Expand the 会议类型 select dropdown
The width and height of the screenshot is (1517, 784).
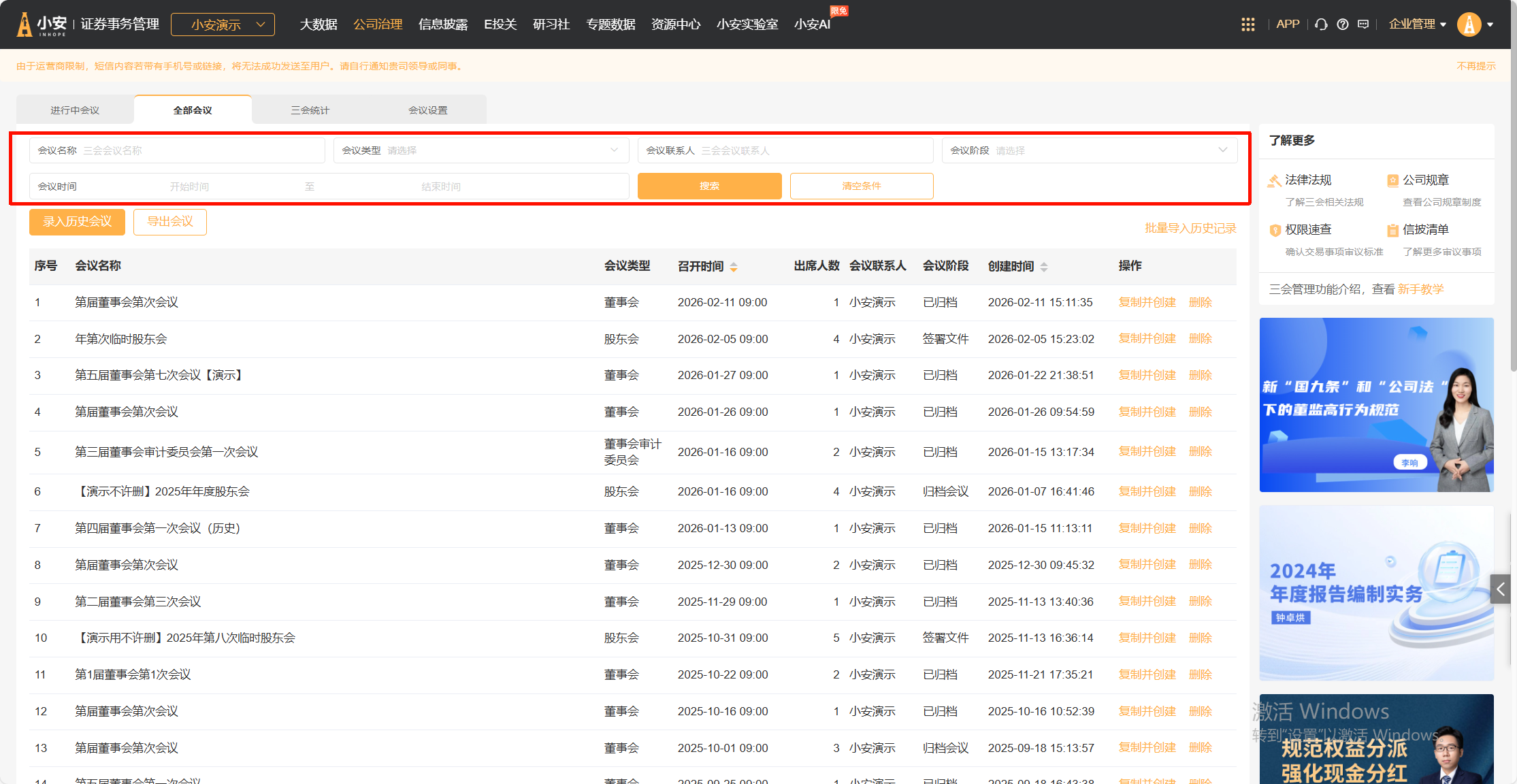(480, 150)
